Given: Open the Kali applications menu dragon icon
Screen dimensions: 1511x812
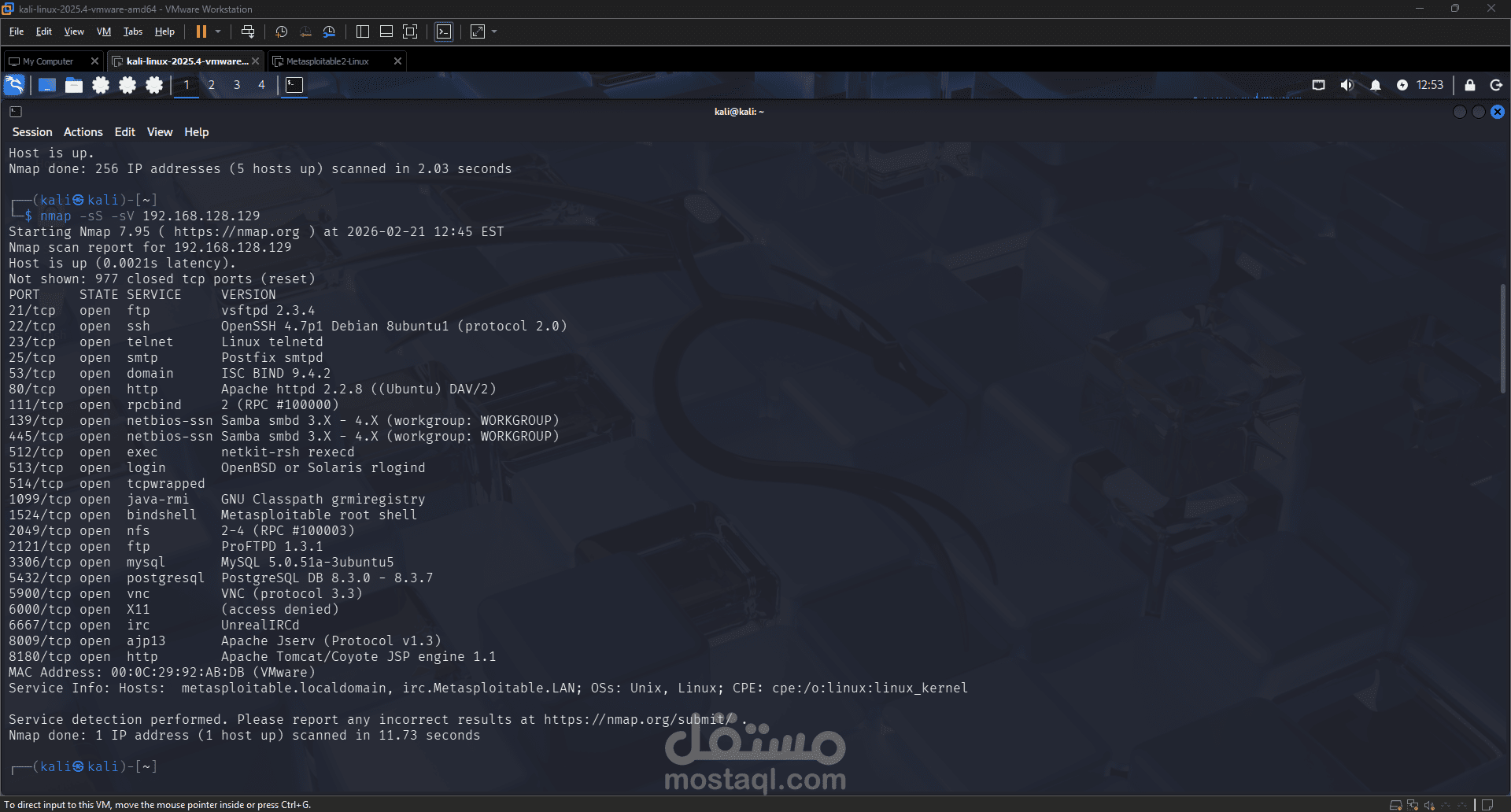Looking at the screenshot, I should (x=14, y=85).
